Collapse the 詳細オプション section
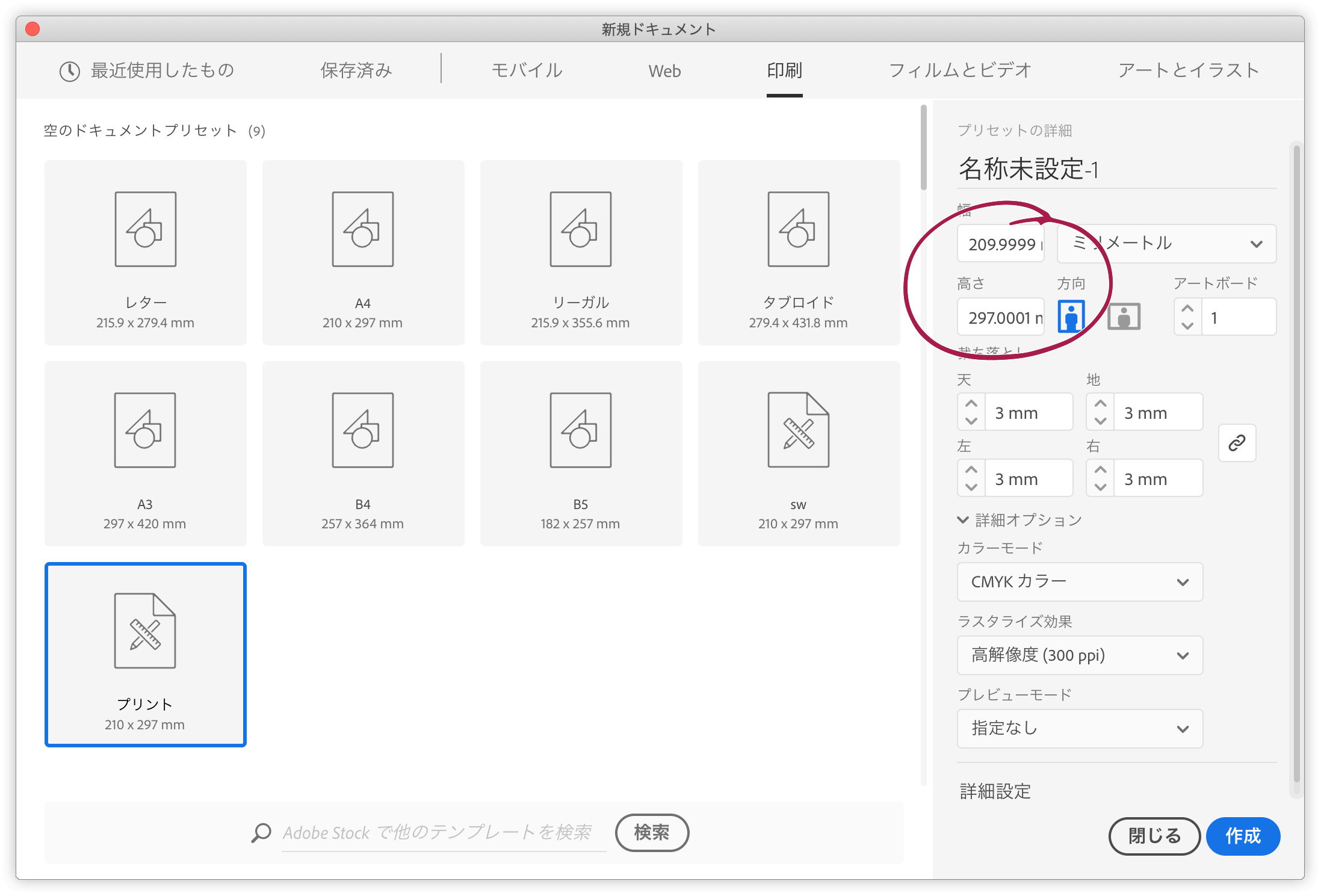Viewport: 1321px width, 896px height. (1020, 520)
